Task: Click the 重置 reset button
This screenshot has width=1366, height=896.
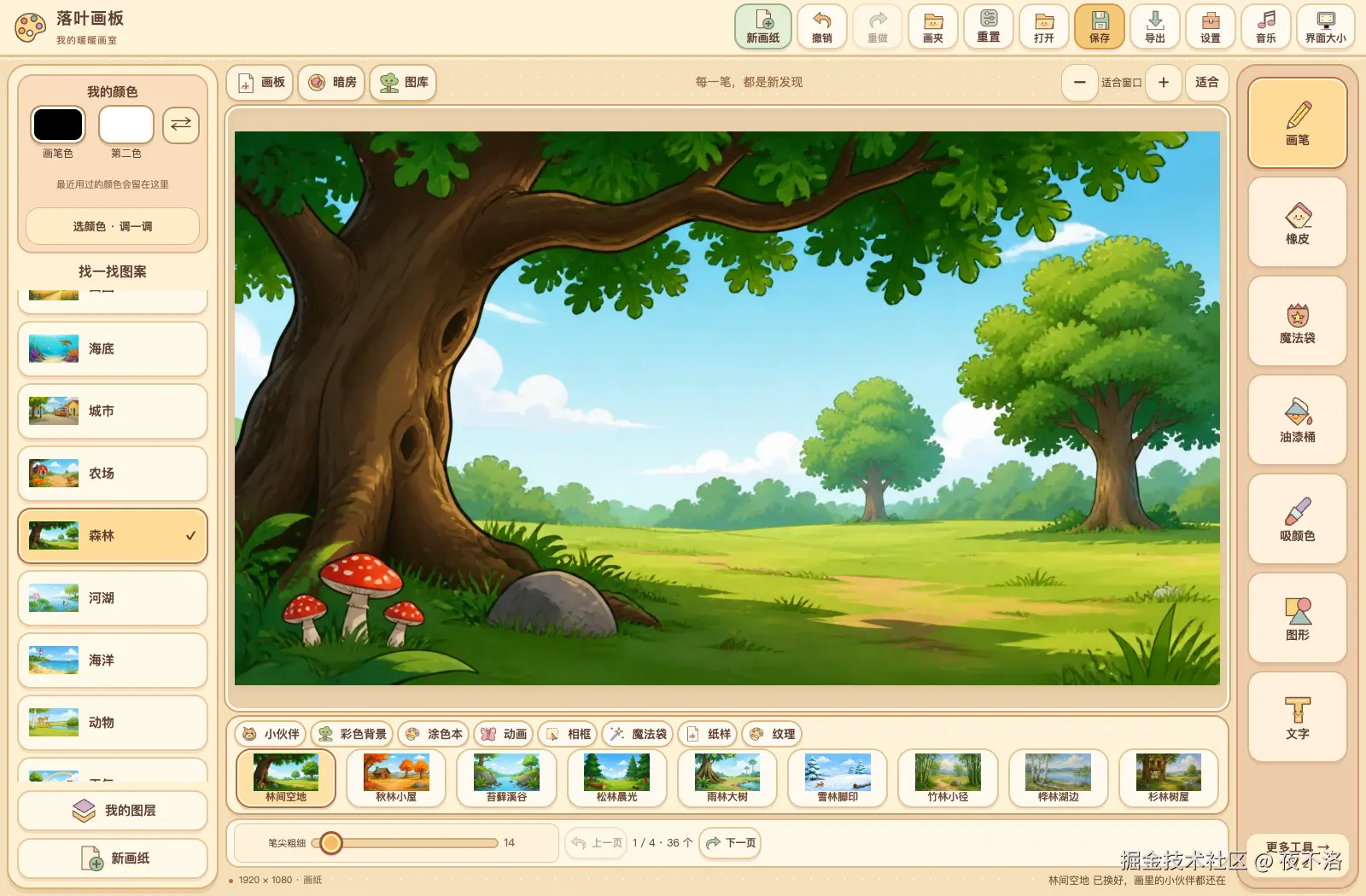Action: 989,26
